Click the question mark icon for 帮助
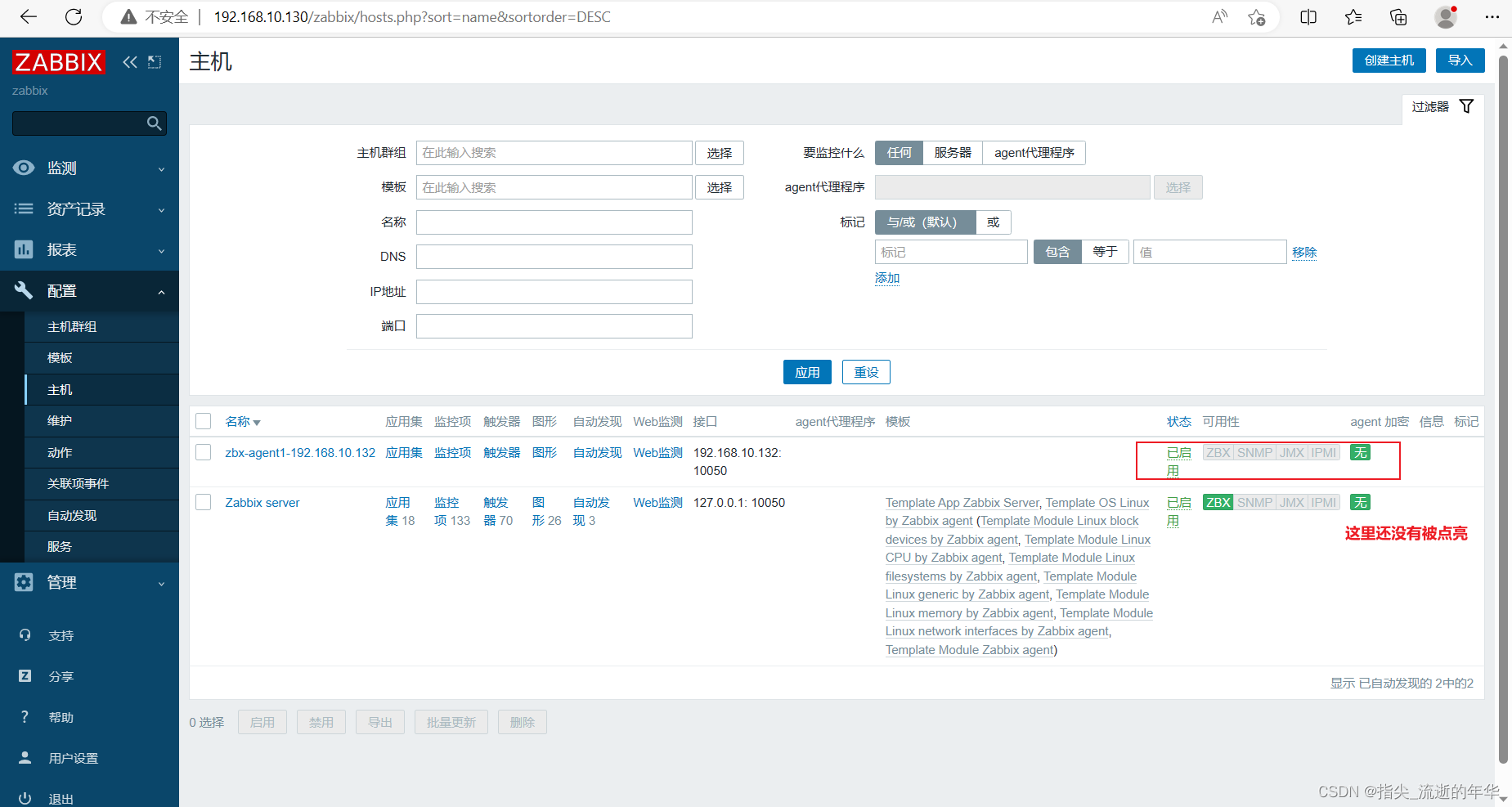The width and height of the screenshot is (1512, 807). (25, 717)
